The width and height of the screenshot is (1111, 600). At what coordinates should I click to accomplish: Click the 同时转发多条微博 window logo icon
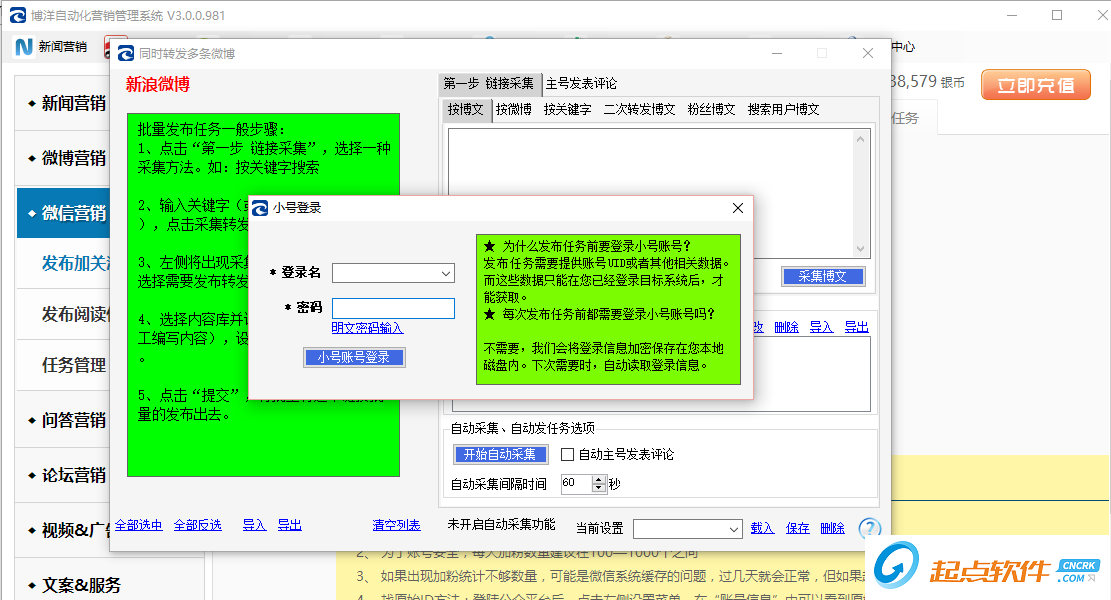(126, 53)
